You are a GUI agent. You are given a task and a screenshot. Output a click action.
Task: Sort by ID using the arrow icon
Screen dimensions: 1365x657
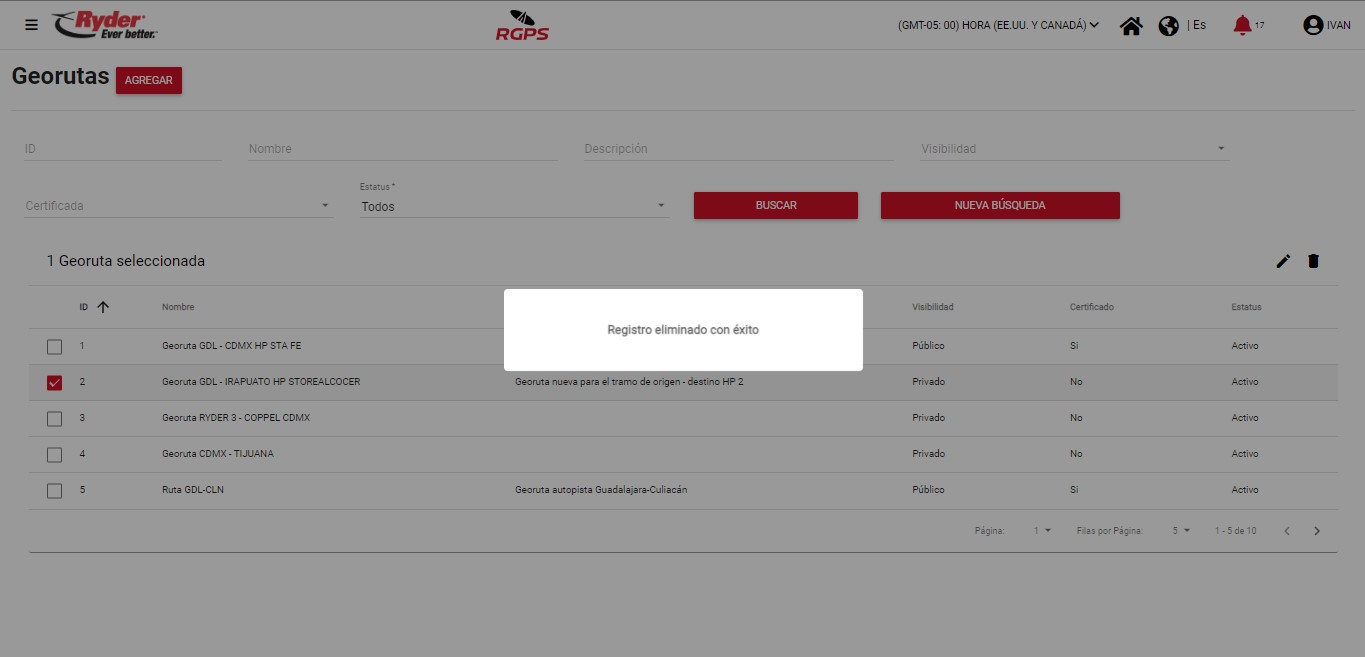click(x=102, y=307)
